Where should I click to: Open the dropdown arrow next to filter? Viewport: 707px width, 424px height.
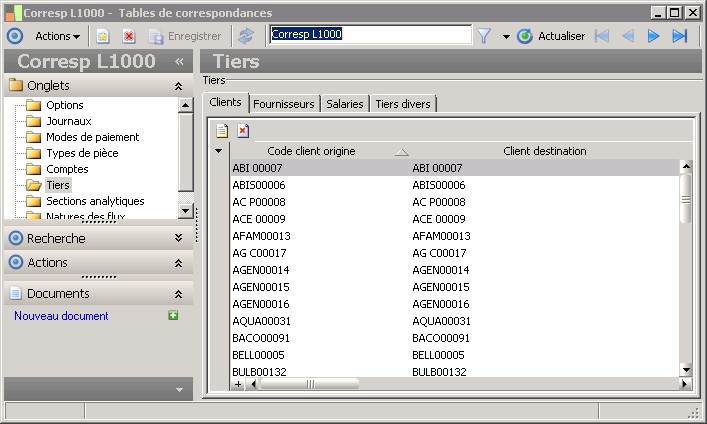[506, 36]
